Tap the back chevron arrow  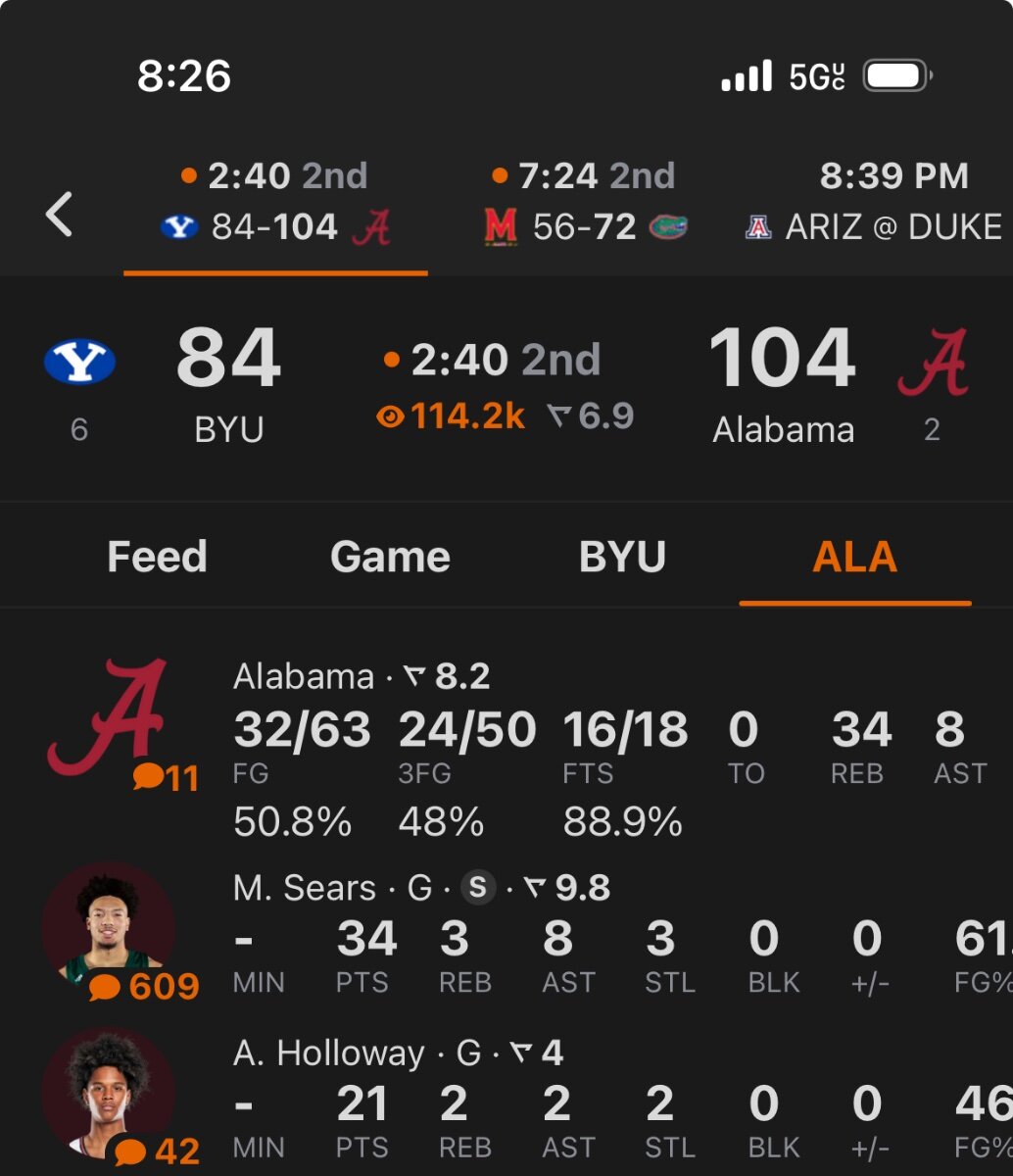59,214
